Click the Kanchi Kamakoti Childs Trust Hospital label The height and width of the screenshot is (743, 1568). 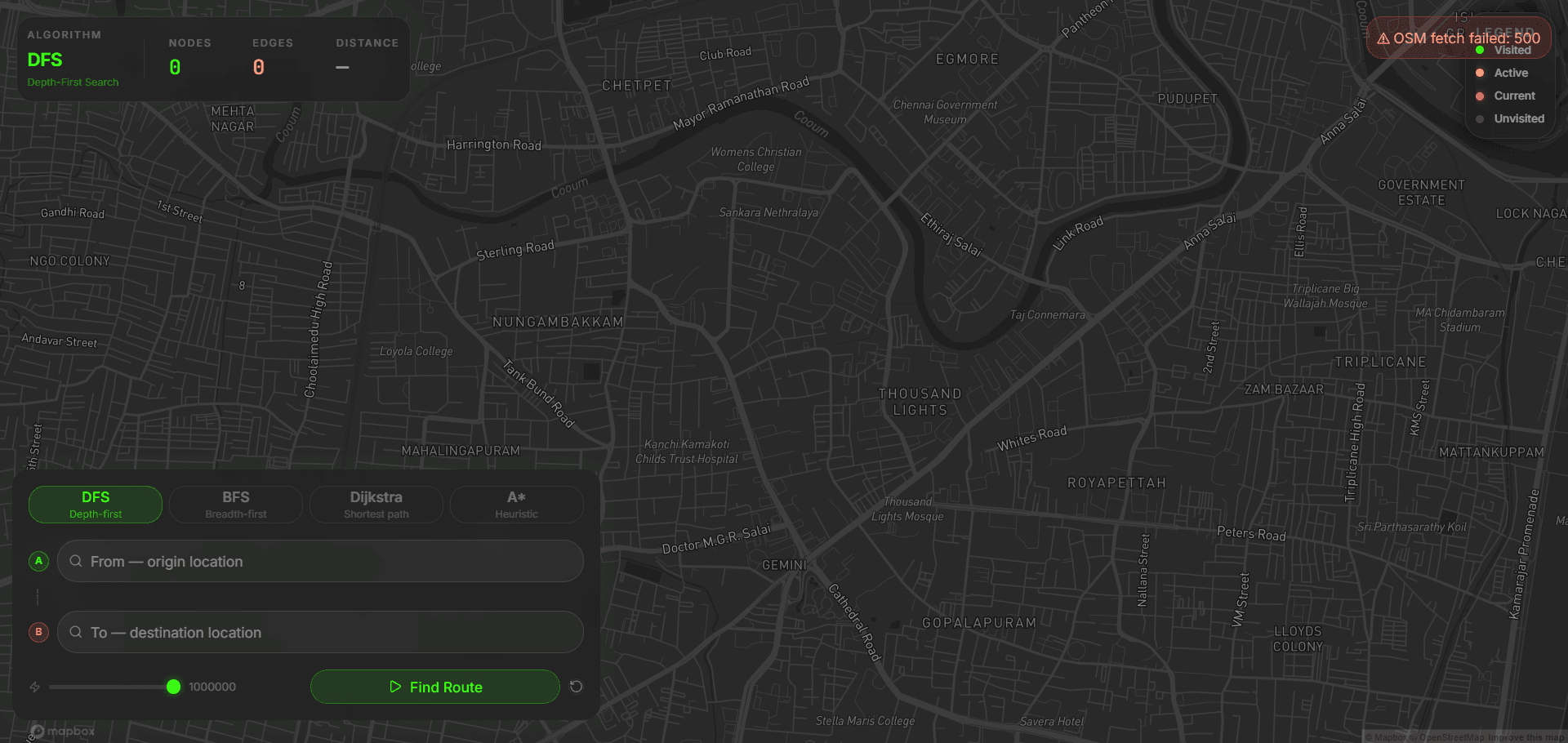687,452
